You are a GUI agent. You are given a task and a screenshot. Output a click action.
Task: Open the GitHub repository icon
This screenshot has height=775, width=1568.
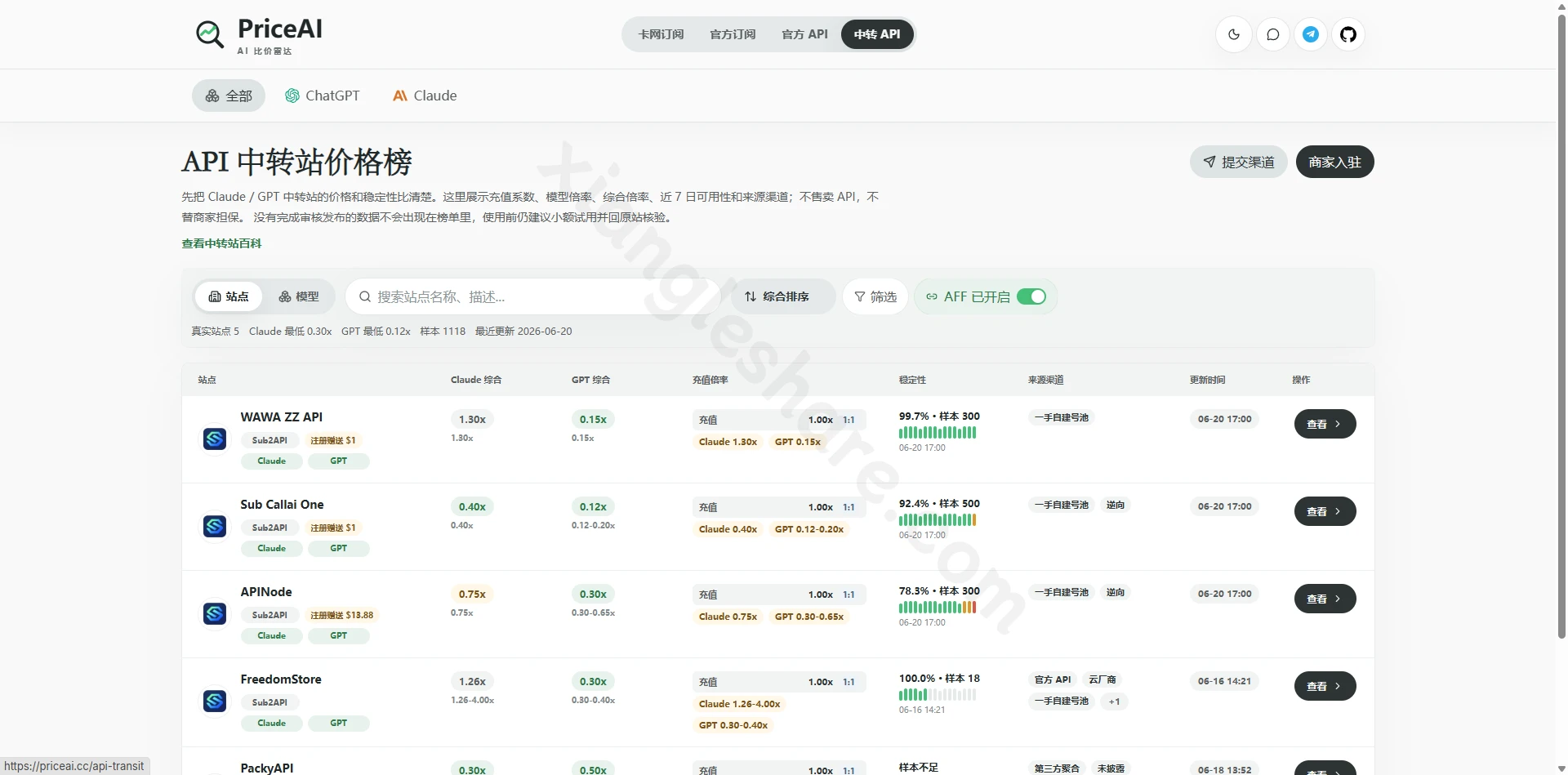point(1348,34)
